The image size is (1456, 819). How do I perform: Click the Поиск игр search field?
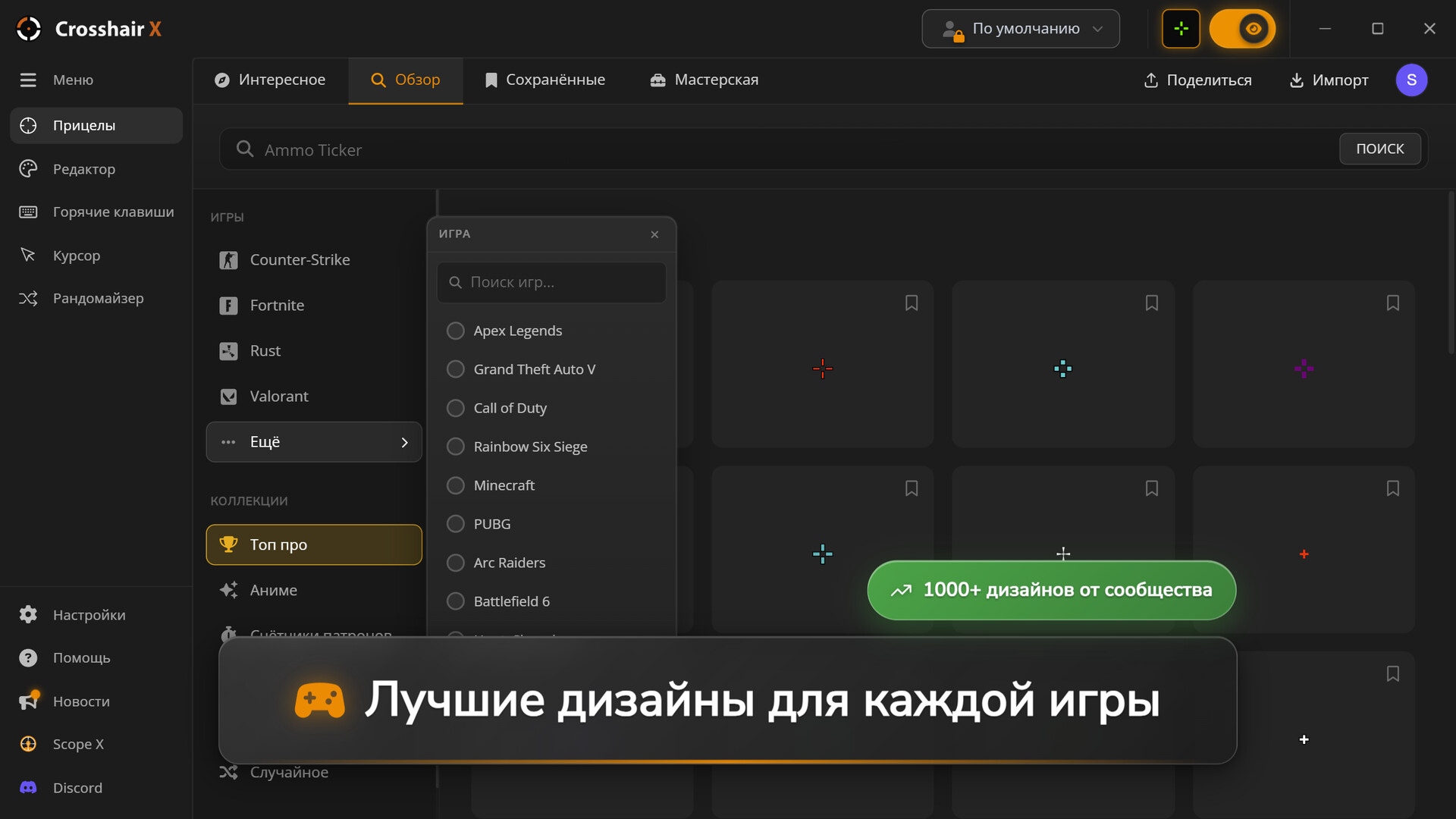[552, 282]
